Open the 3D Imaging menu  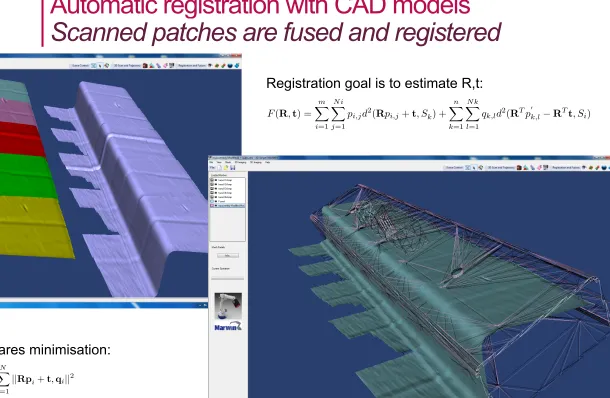[x=256, y=162]
